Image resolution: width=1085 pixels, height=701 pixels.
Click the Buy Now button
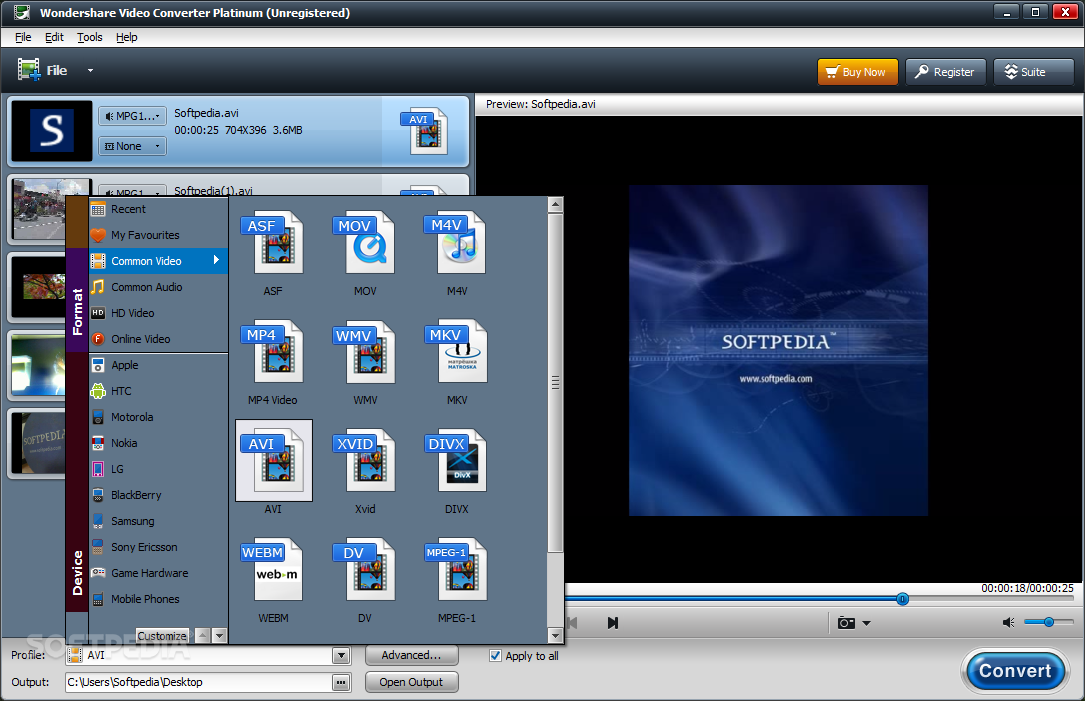pyautogui.click(x=857, y=72)
